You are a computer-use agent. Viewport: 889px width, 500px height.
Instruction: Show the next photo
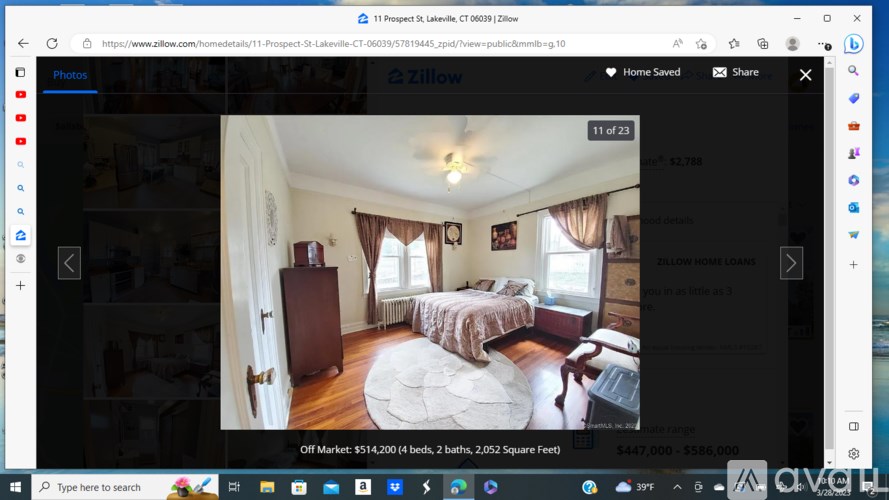pyautogui.click(x=791, y=263)
